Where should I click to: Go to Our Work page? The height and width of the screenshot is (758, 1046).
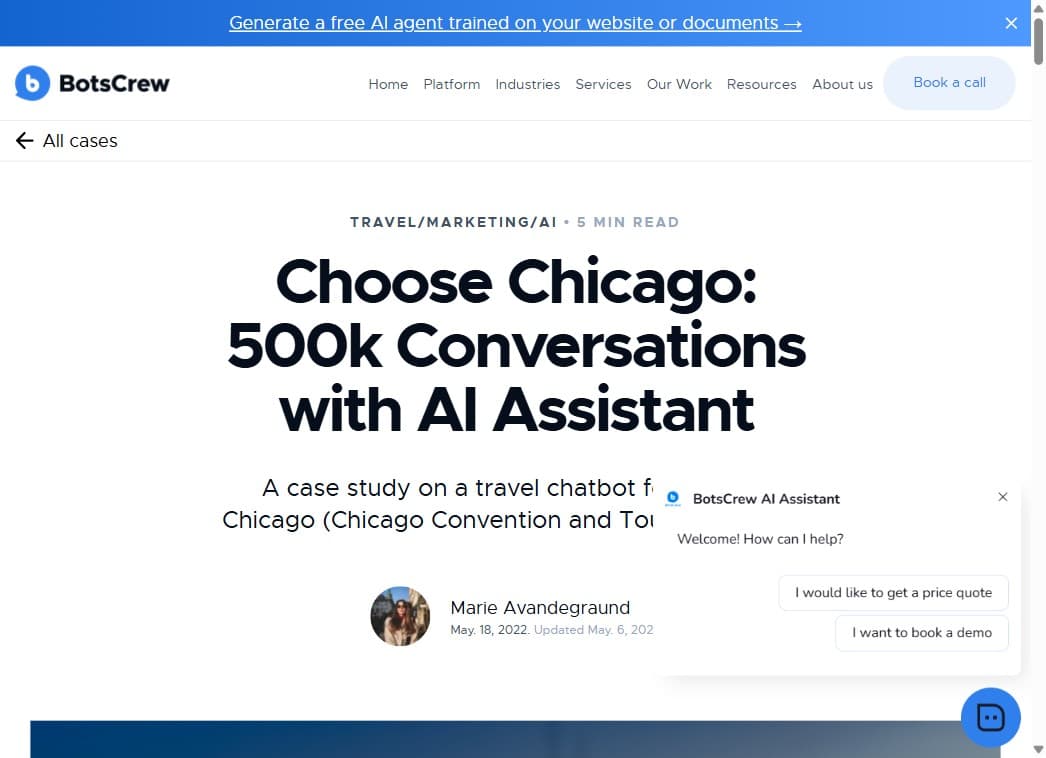tap(678, 84)
